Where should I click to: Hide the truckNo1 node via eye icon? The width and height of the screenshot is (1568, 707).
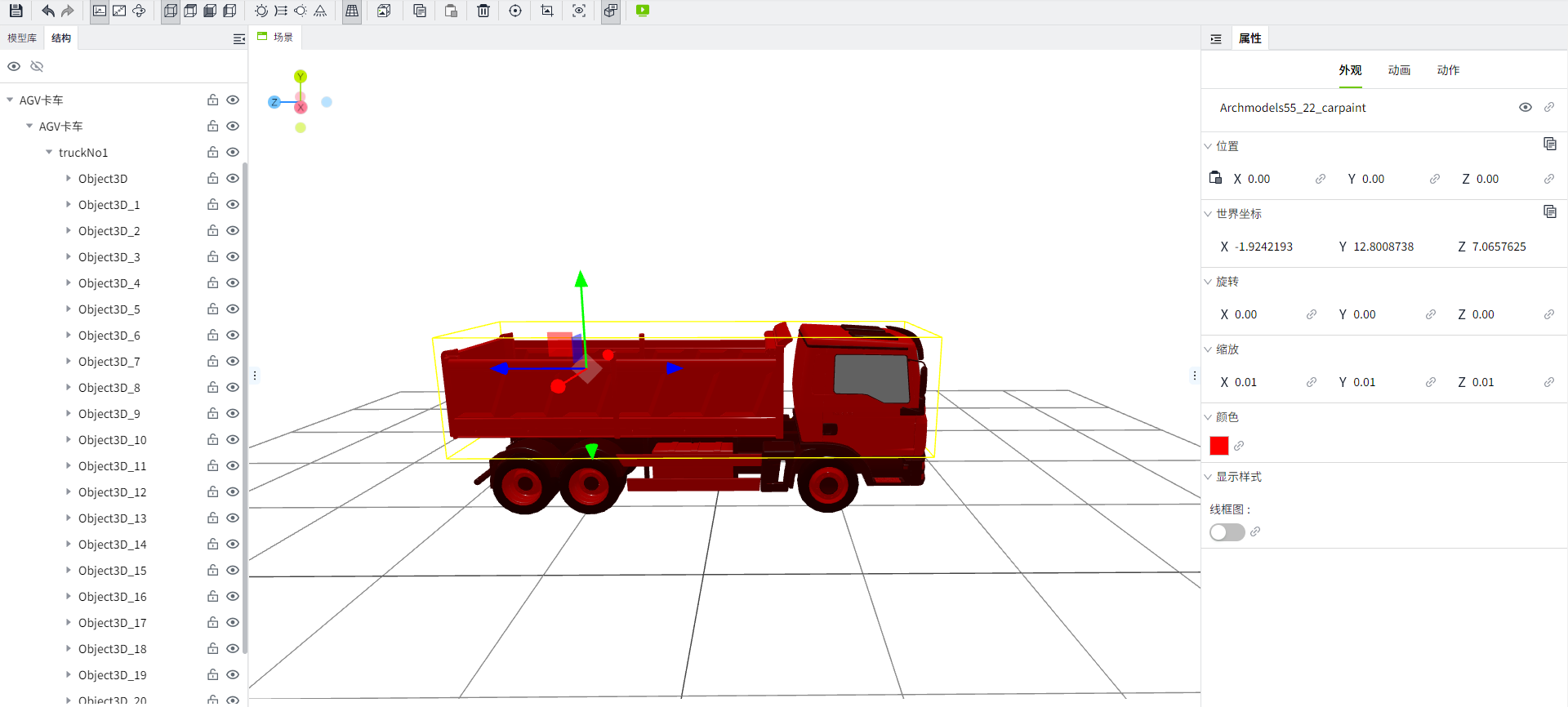233,153
